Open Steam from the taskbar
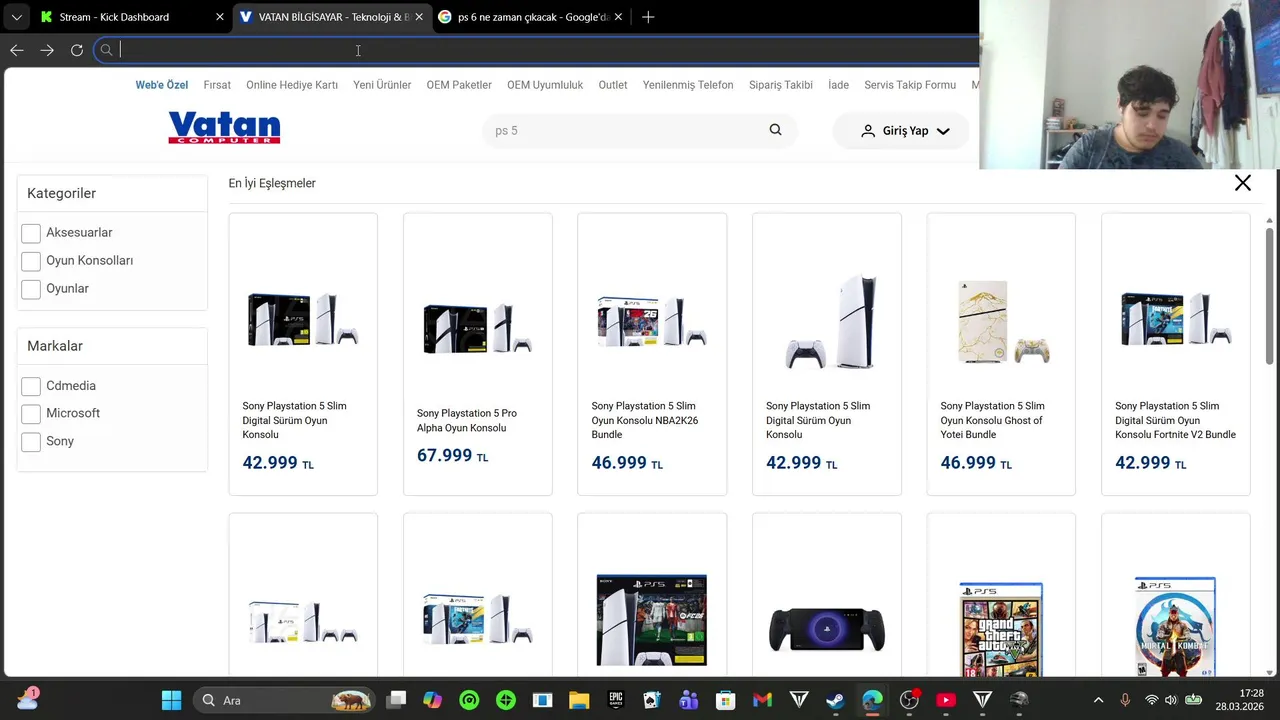The height and width of the screenshot is (720, 1280). click(x=835, y=700)
